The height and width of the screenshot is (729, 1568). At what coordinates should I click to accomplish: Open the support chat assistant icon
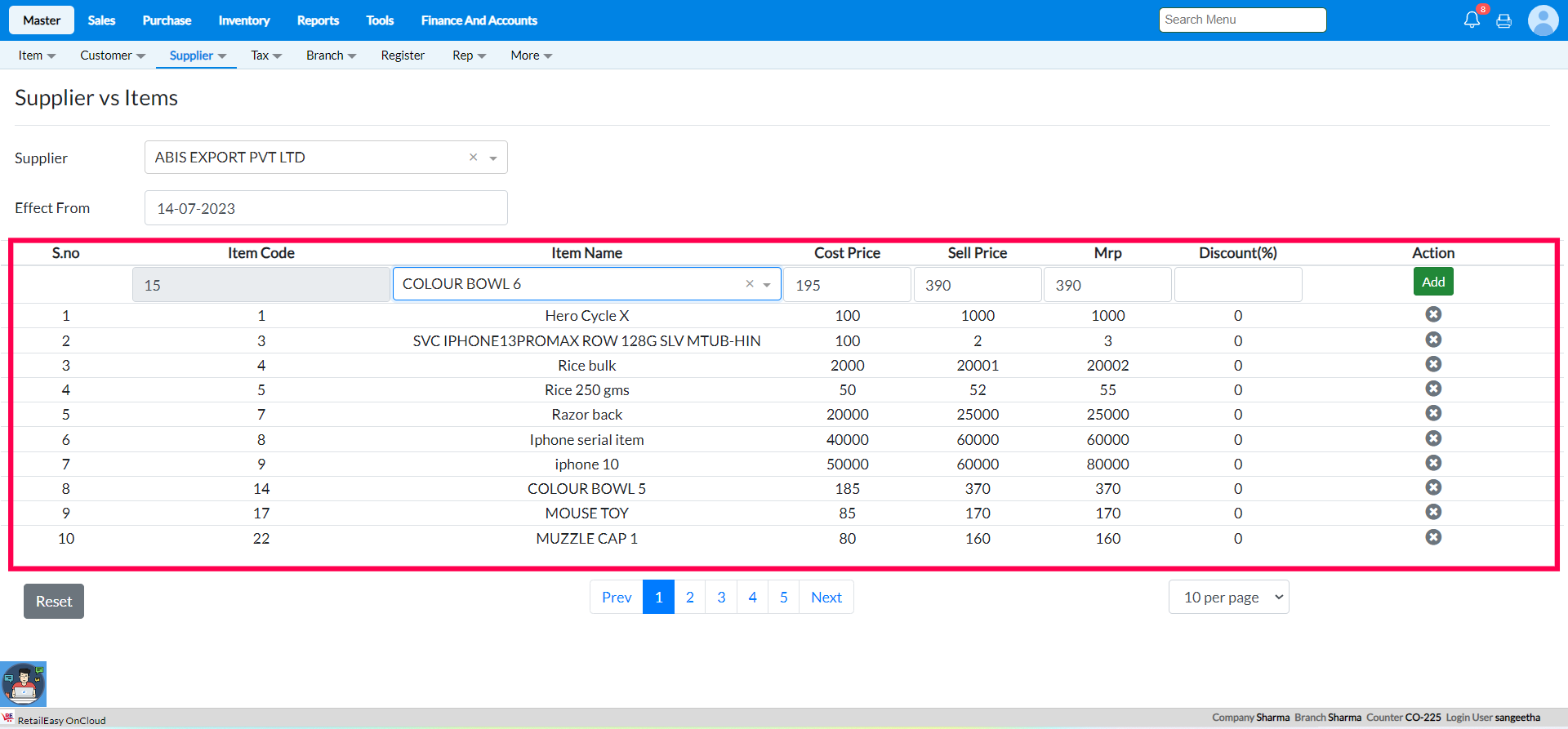[24, 684]
